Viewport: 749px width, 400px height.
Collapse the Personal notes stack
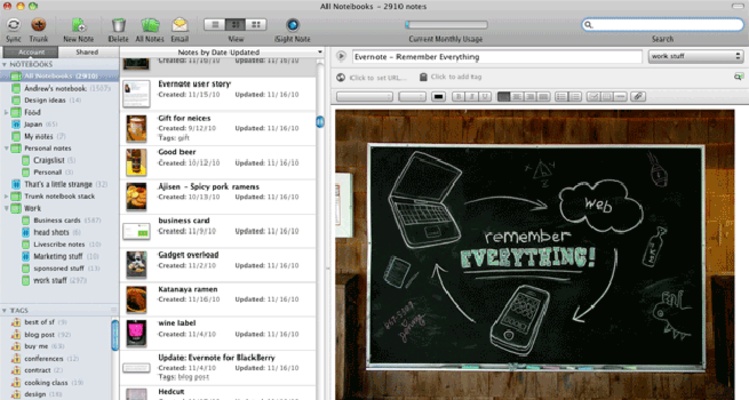[6, 148]
